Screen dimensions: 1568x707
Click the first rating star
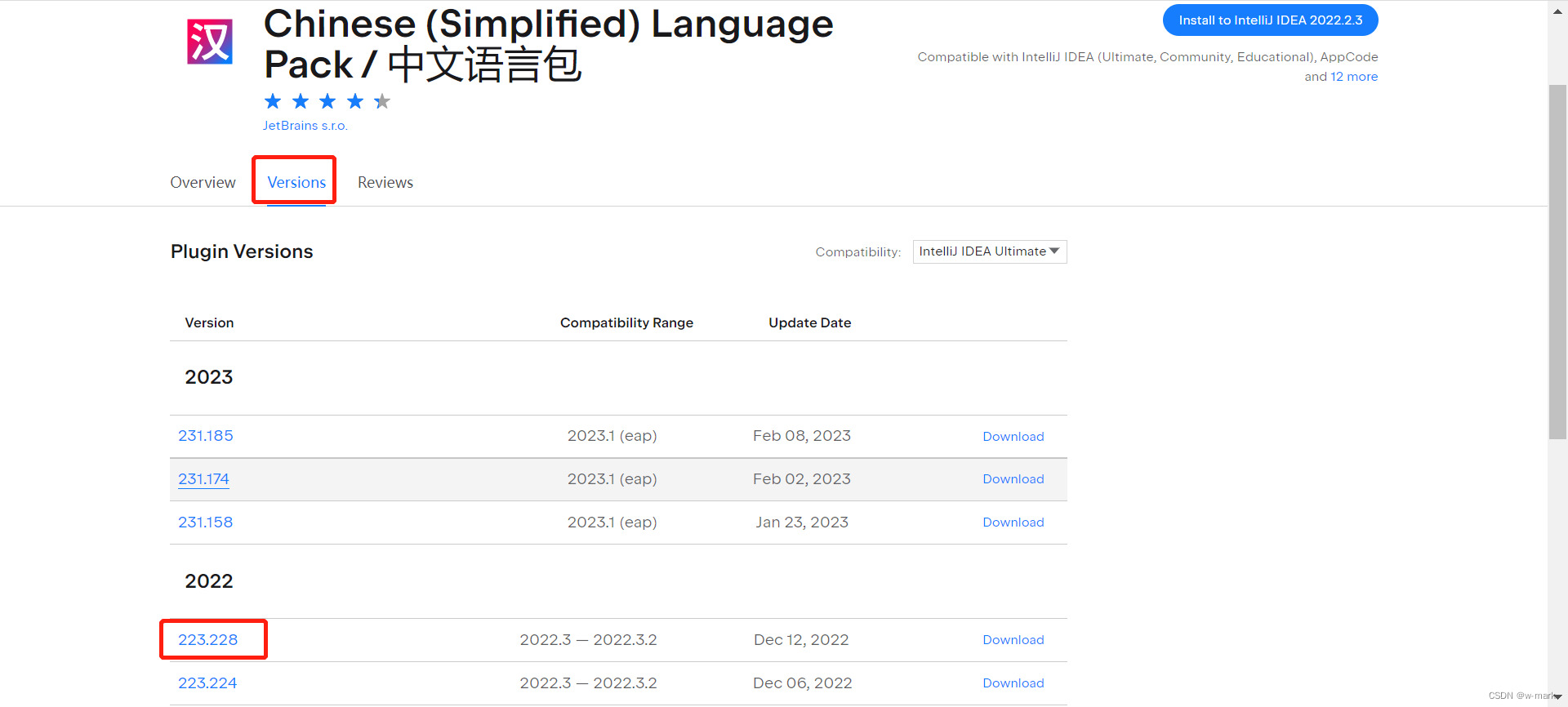pyautogui.click(x=273, y=101)
